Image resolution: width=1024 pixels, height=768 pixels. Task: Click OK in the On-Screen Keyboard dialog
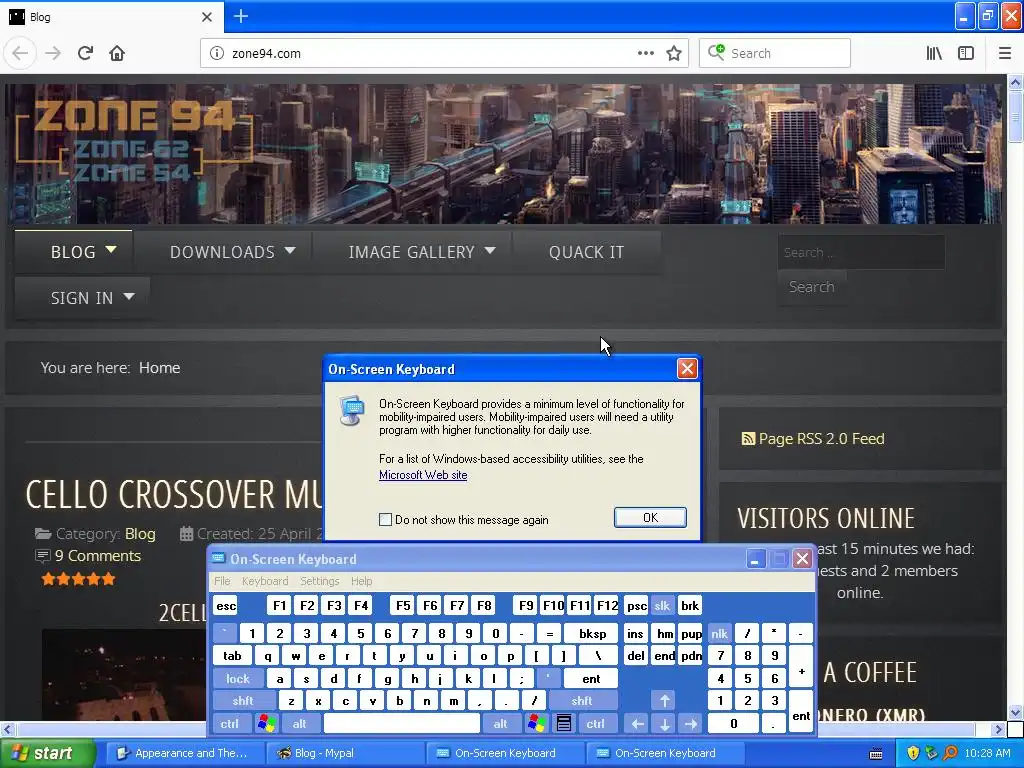tap(650, 517)
